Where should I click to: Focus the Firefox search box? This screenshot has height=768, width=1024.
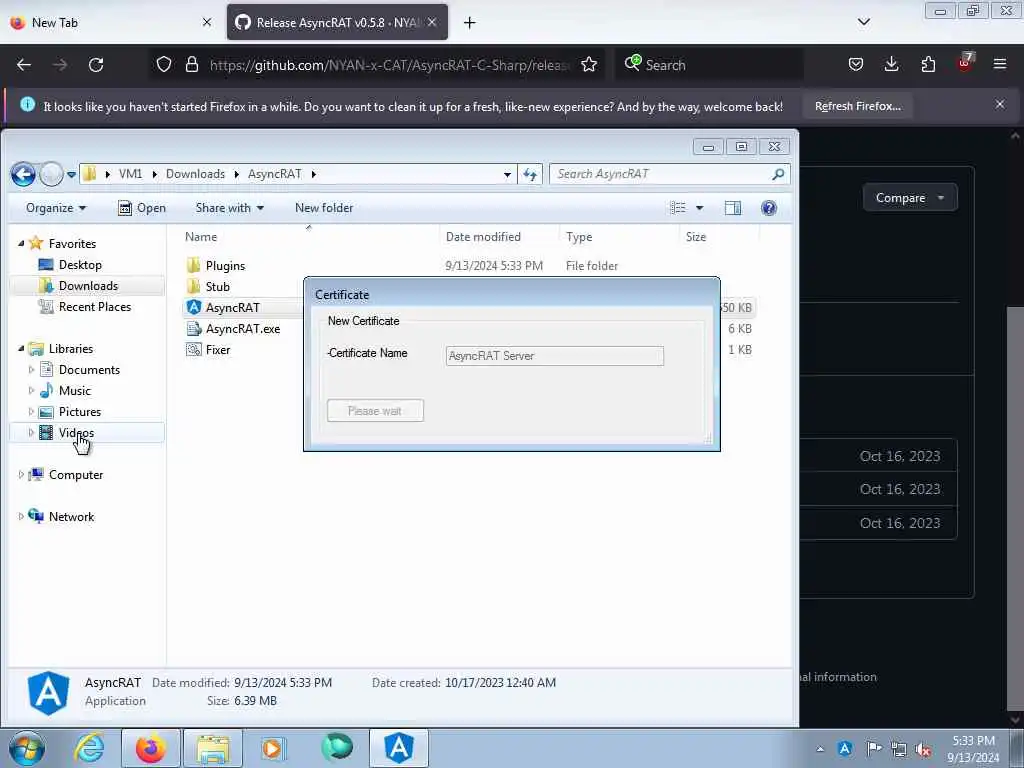(709, 65)
